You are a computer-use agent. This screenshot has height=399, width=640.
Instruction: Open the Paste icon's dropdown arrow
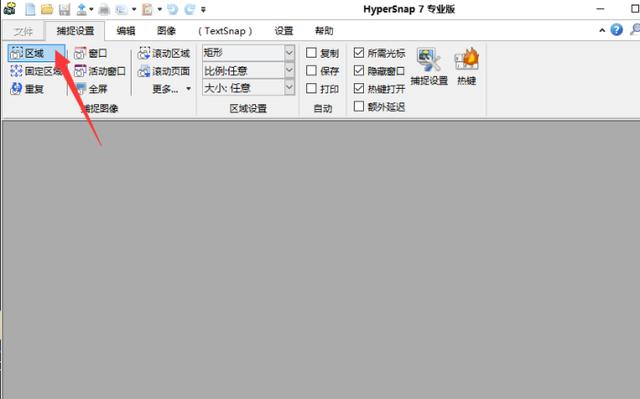(x=159, y=9)
